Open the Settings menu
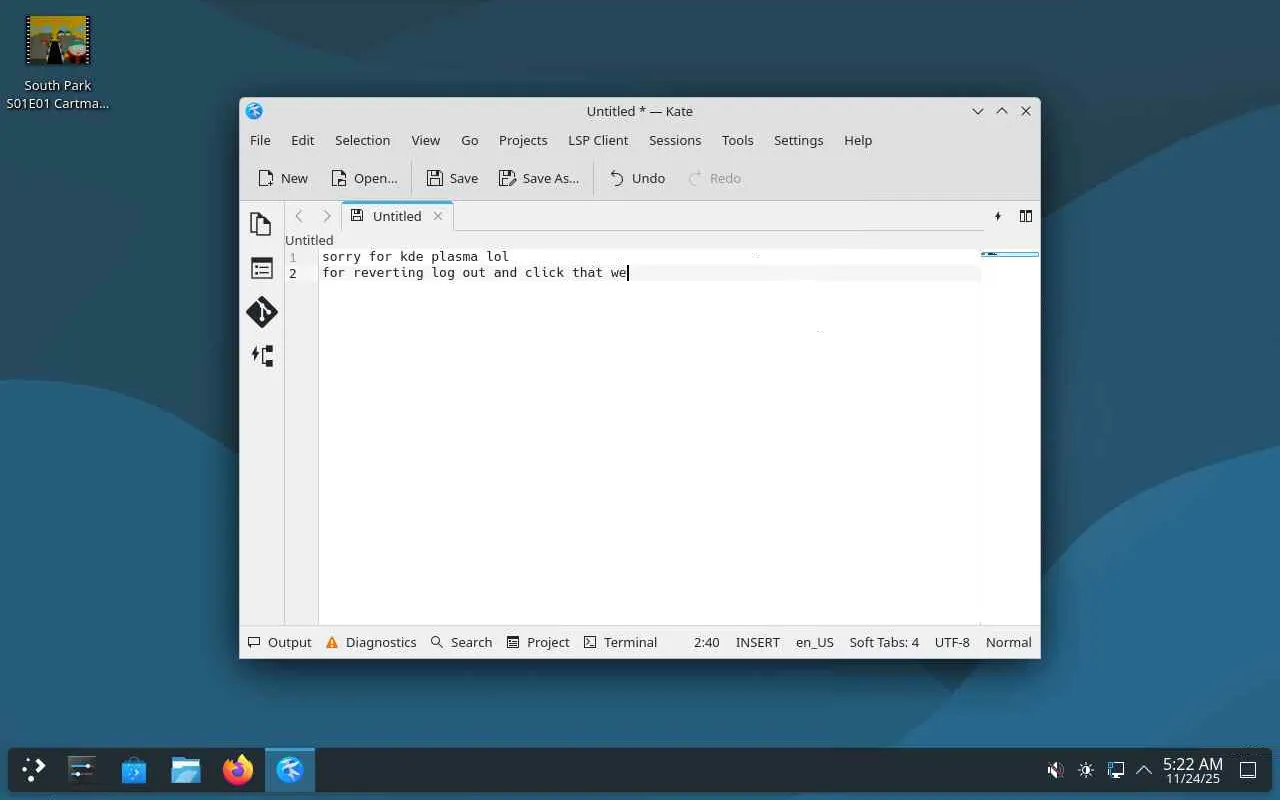Viewport: 1280px width, 800px height. click(798, 140)
